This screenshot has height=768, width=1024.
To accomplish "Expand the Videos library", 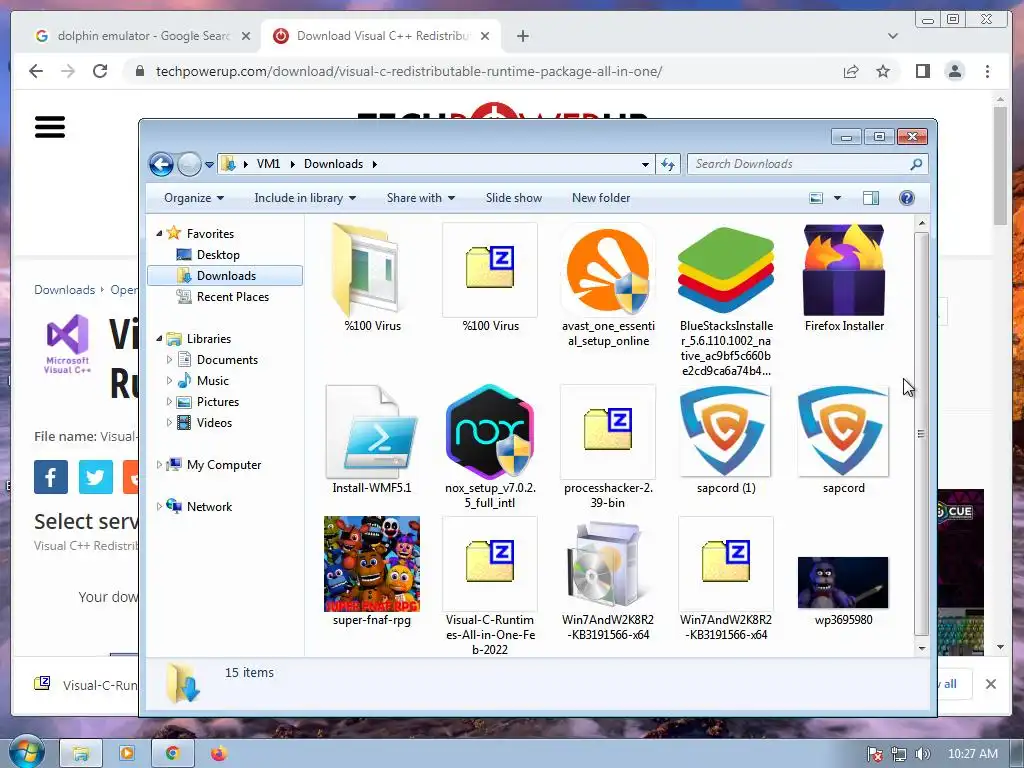I will point(170,423).
